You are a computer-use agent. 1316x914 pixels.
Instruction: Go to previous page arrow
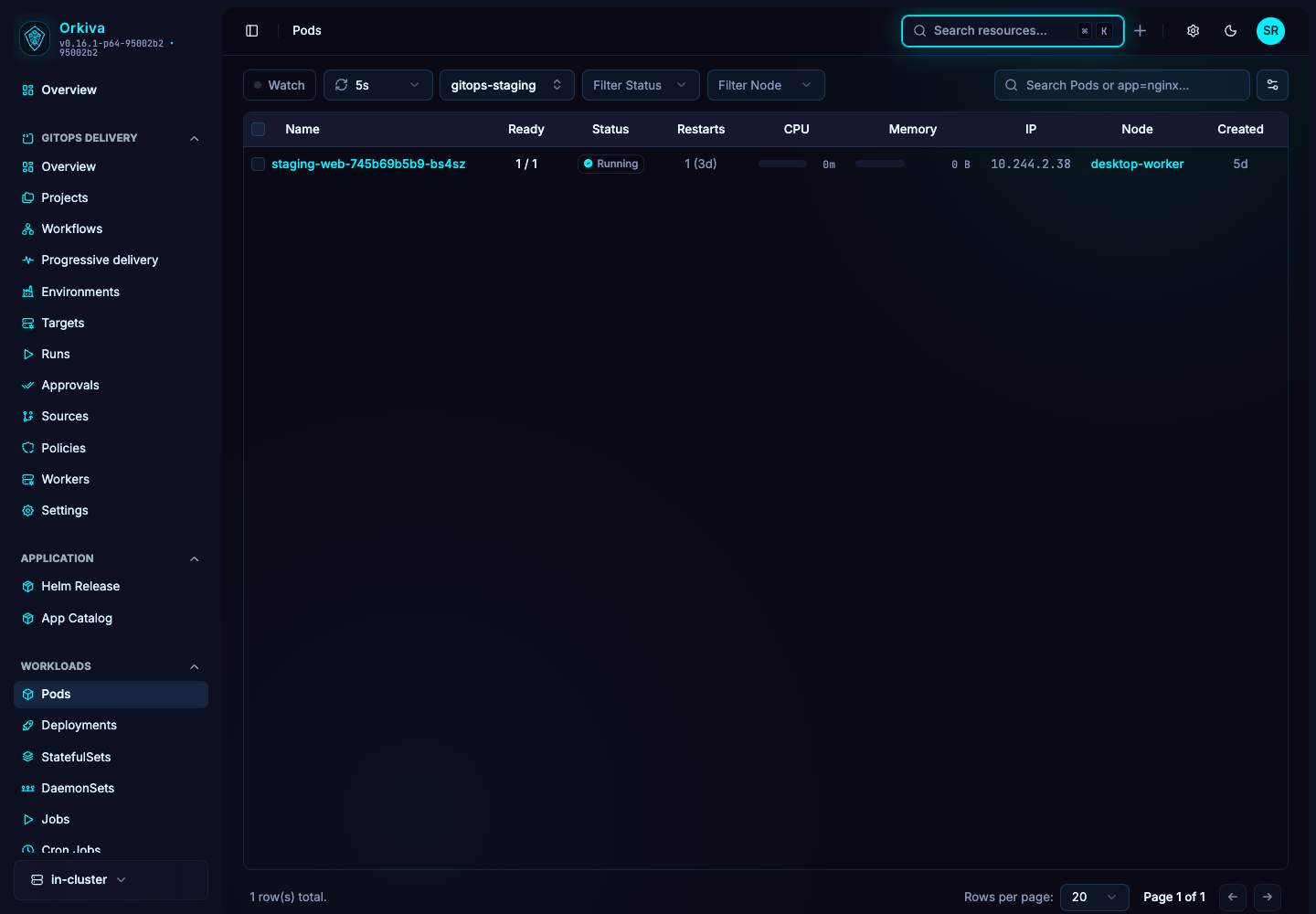click(x=1233, y=897)
